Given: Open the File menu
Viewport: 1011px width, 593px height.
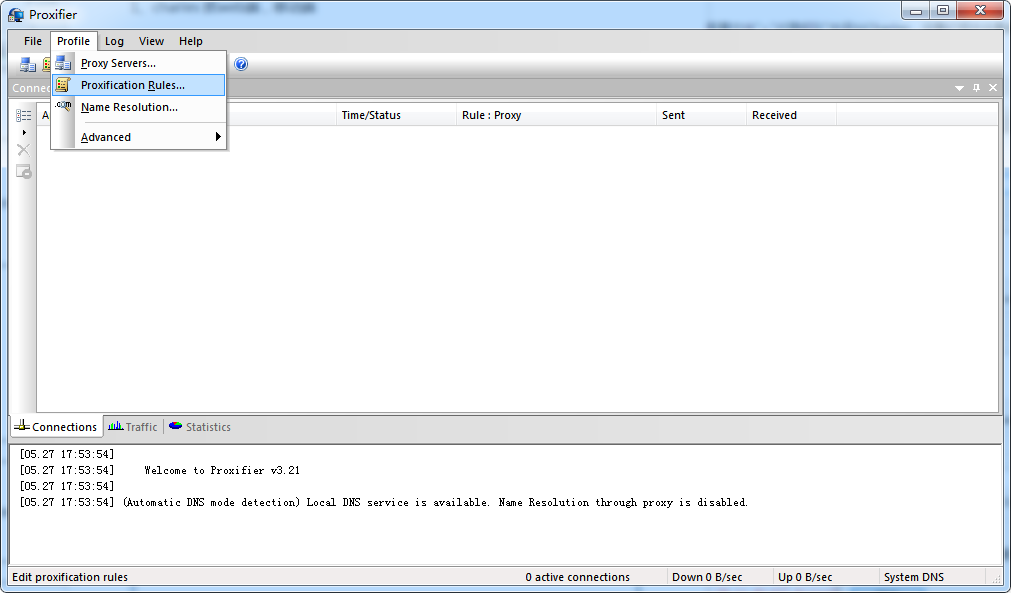Looking at the screenshot, I should point(33,41).
